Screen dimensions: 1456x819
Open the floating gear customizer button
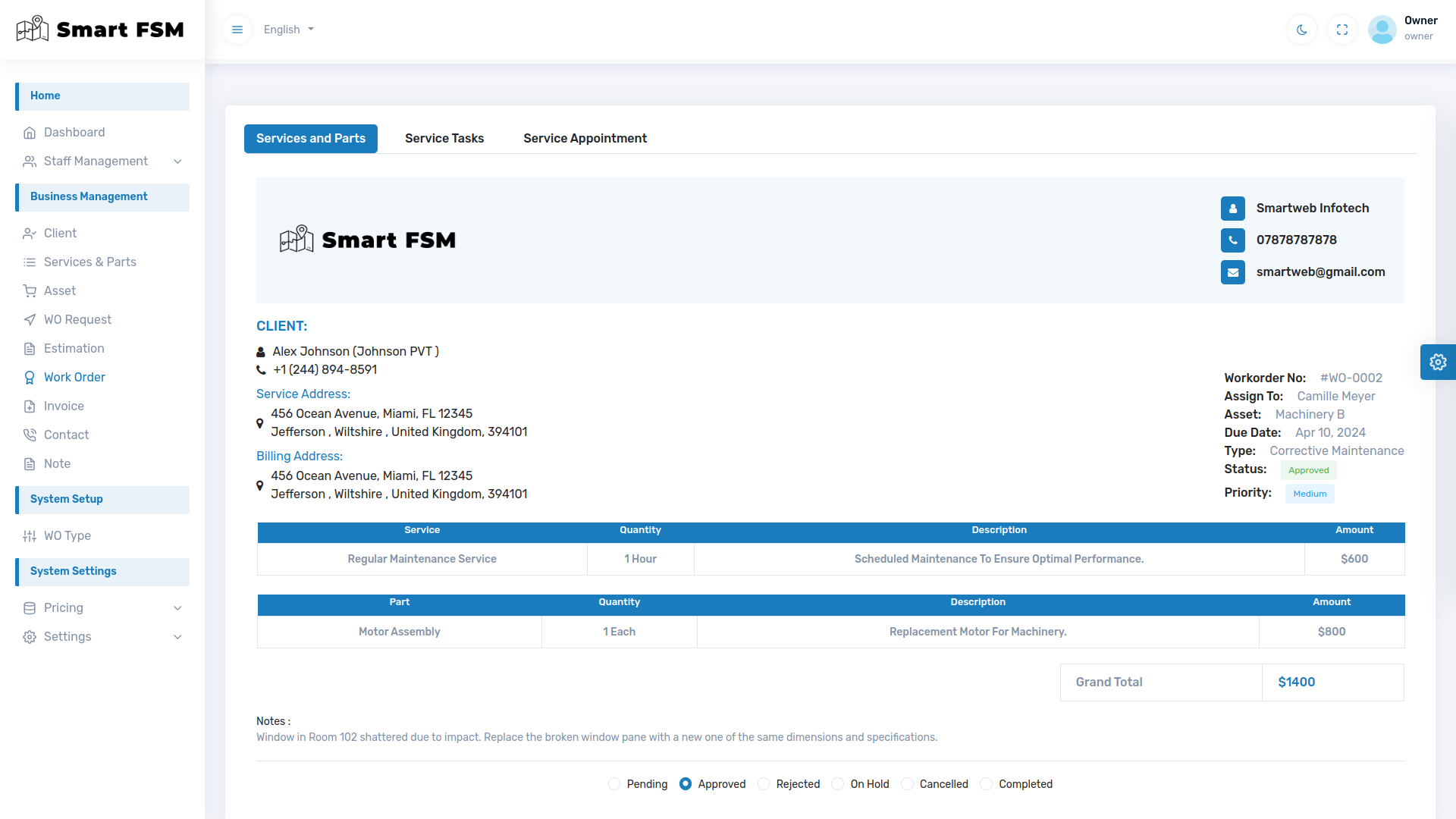[x=1438, y=362]
